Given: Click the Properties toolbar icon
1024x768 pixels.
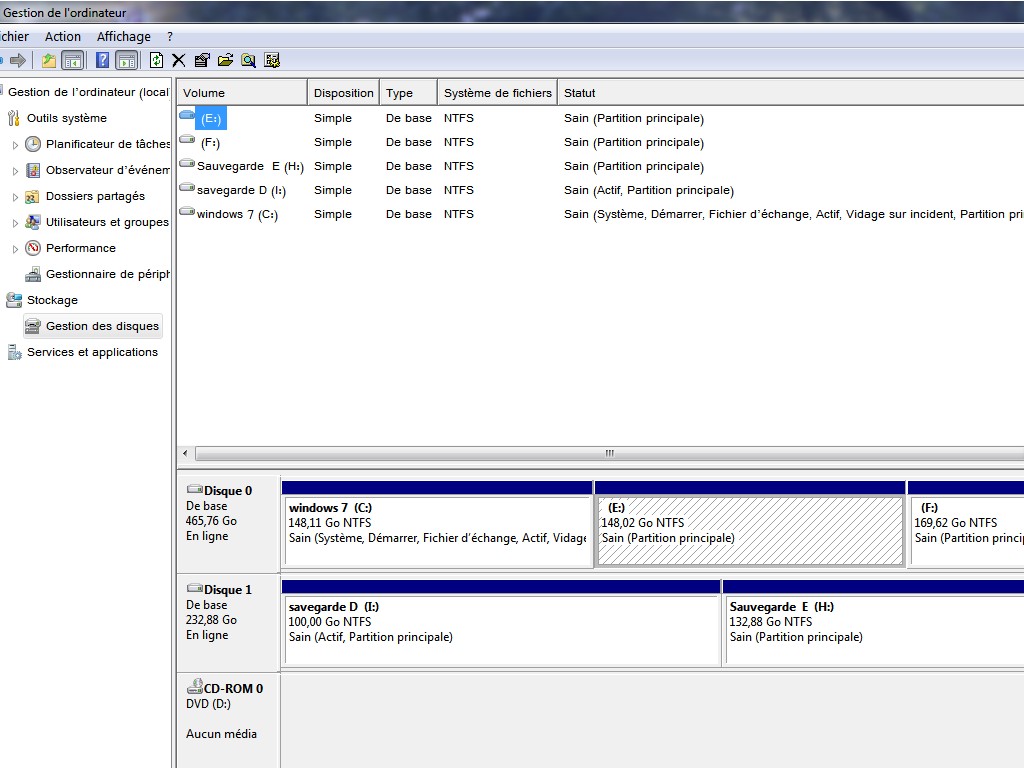Looking at the screenshot, I should coord(202,60).
